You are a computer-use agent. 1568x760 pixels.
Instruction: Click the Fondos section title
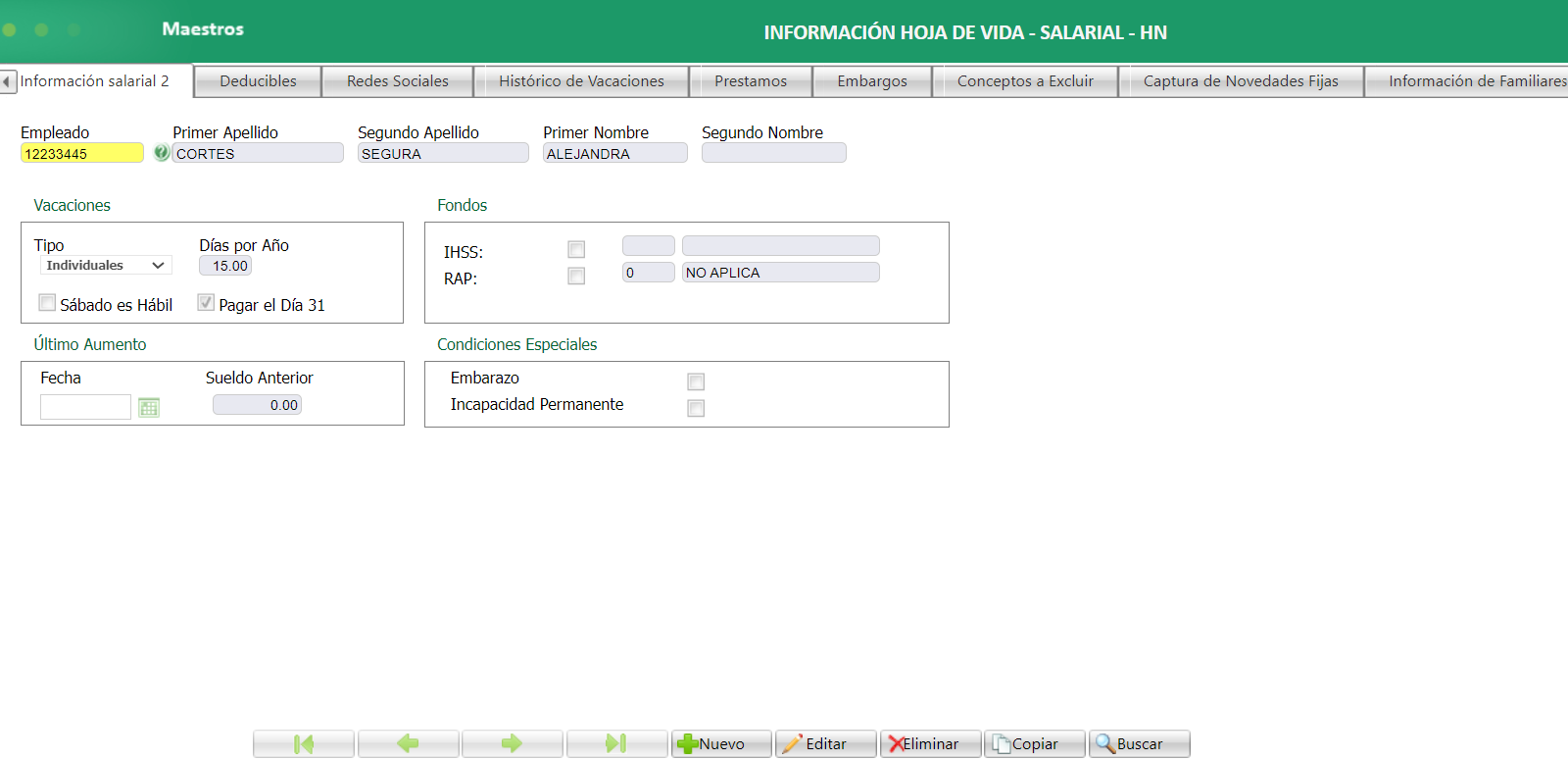pyautogui.click(x=463, y=205)
